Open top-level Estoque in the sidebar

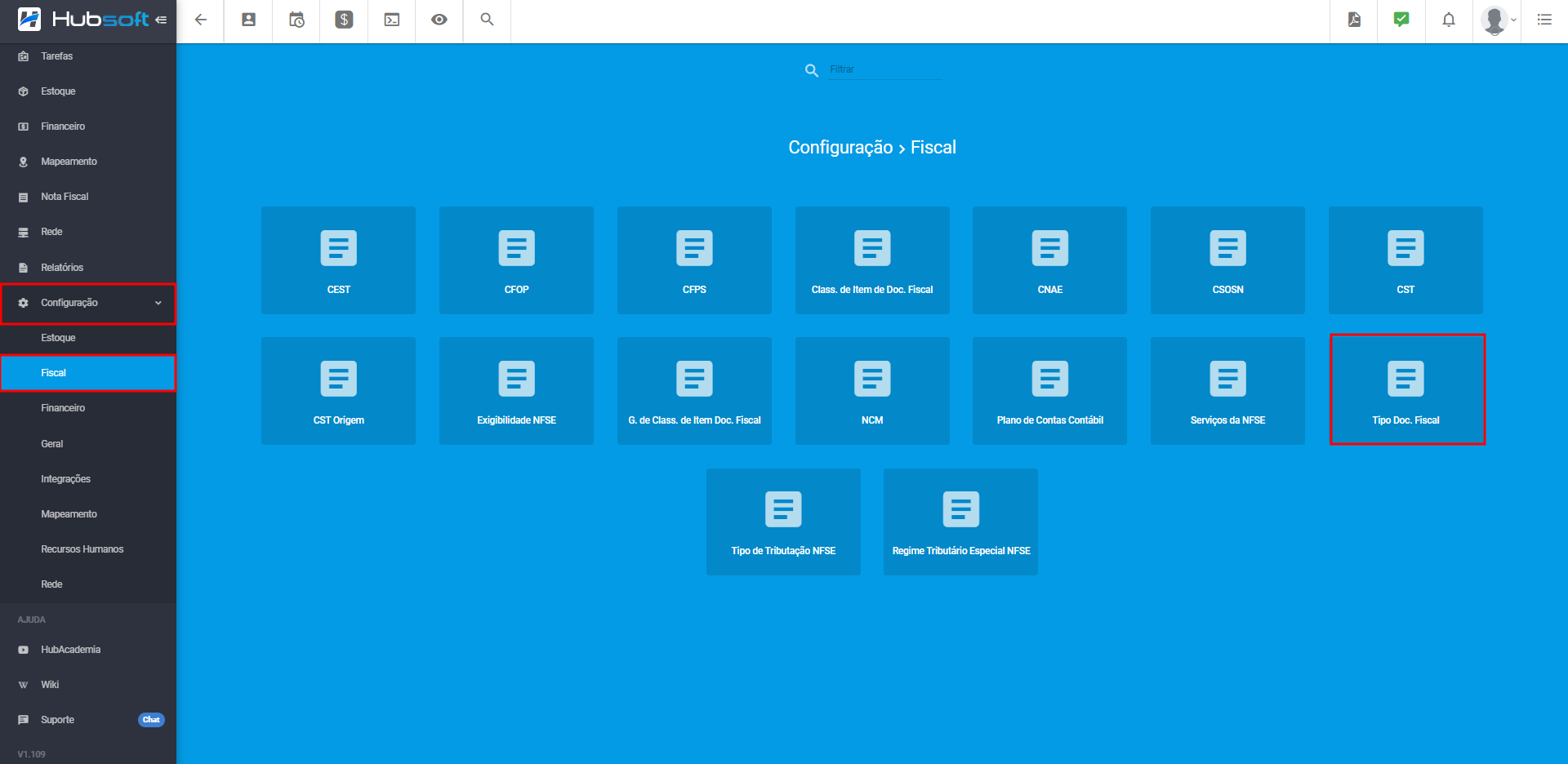pos(88,91)
